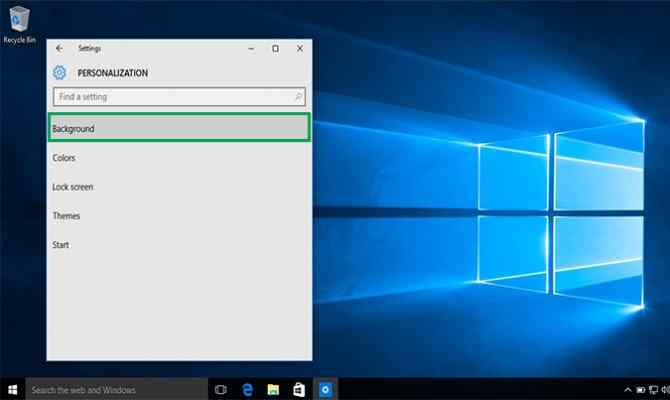Close the Settings window
This screenshot has width=670, height=400.
click(300, 49)
